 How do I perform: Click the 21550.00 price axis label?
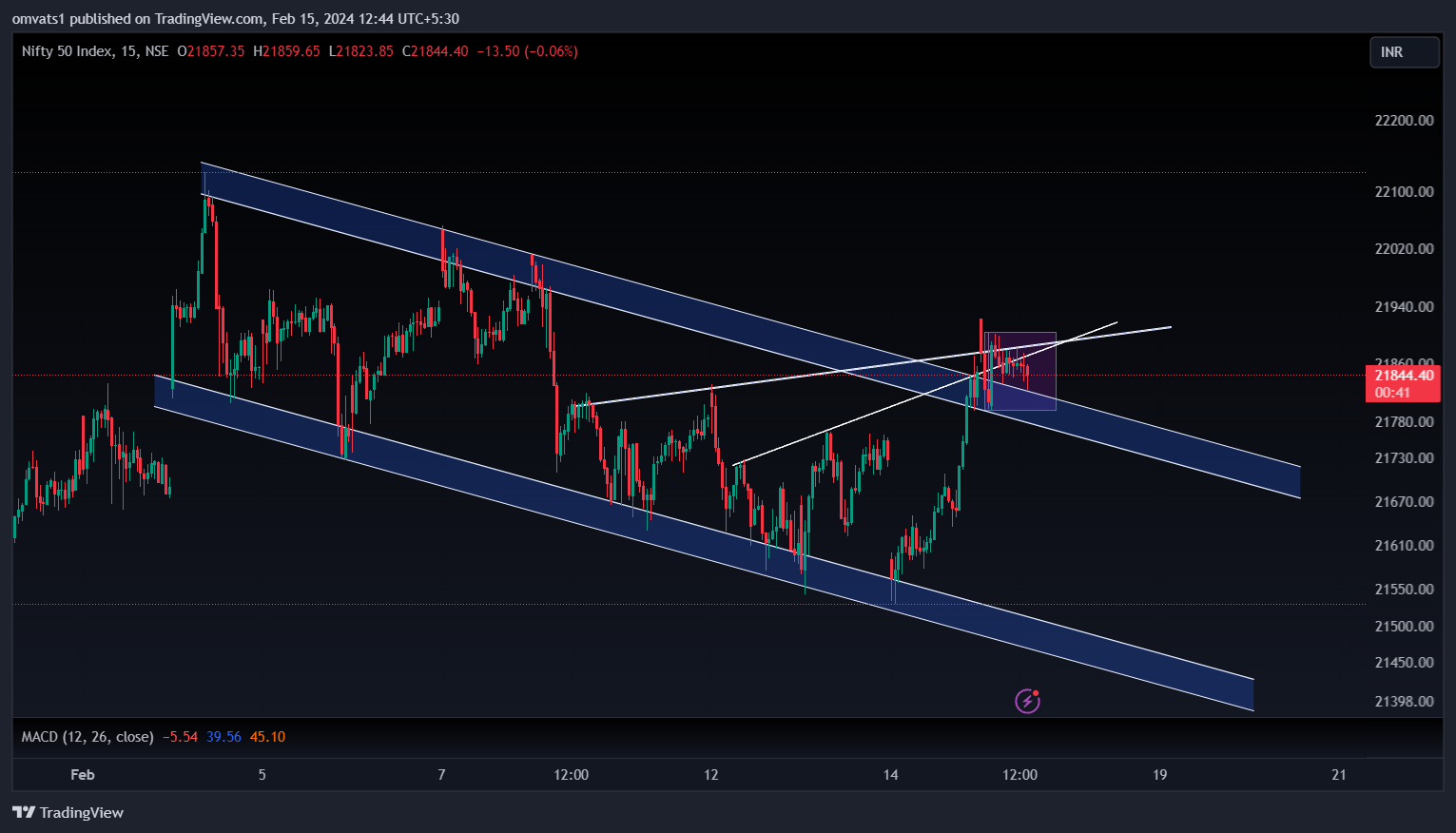pyautogui.click(x=1404, y=590)
